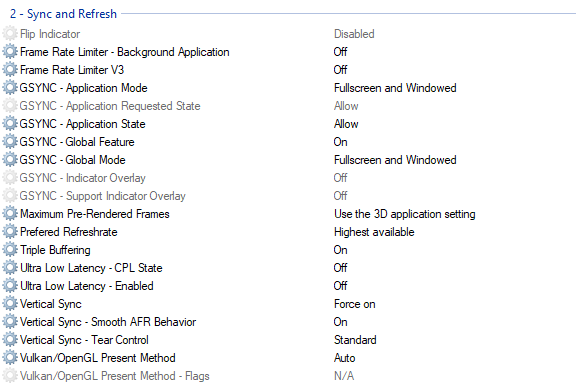Image resolution: width=576 pixels, height=391 pixels.
Task: Click gear icon for Frame Rate Limiter - Background Application
Action: click(x=10, y=52)
